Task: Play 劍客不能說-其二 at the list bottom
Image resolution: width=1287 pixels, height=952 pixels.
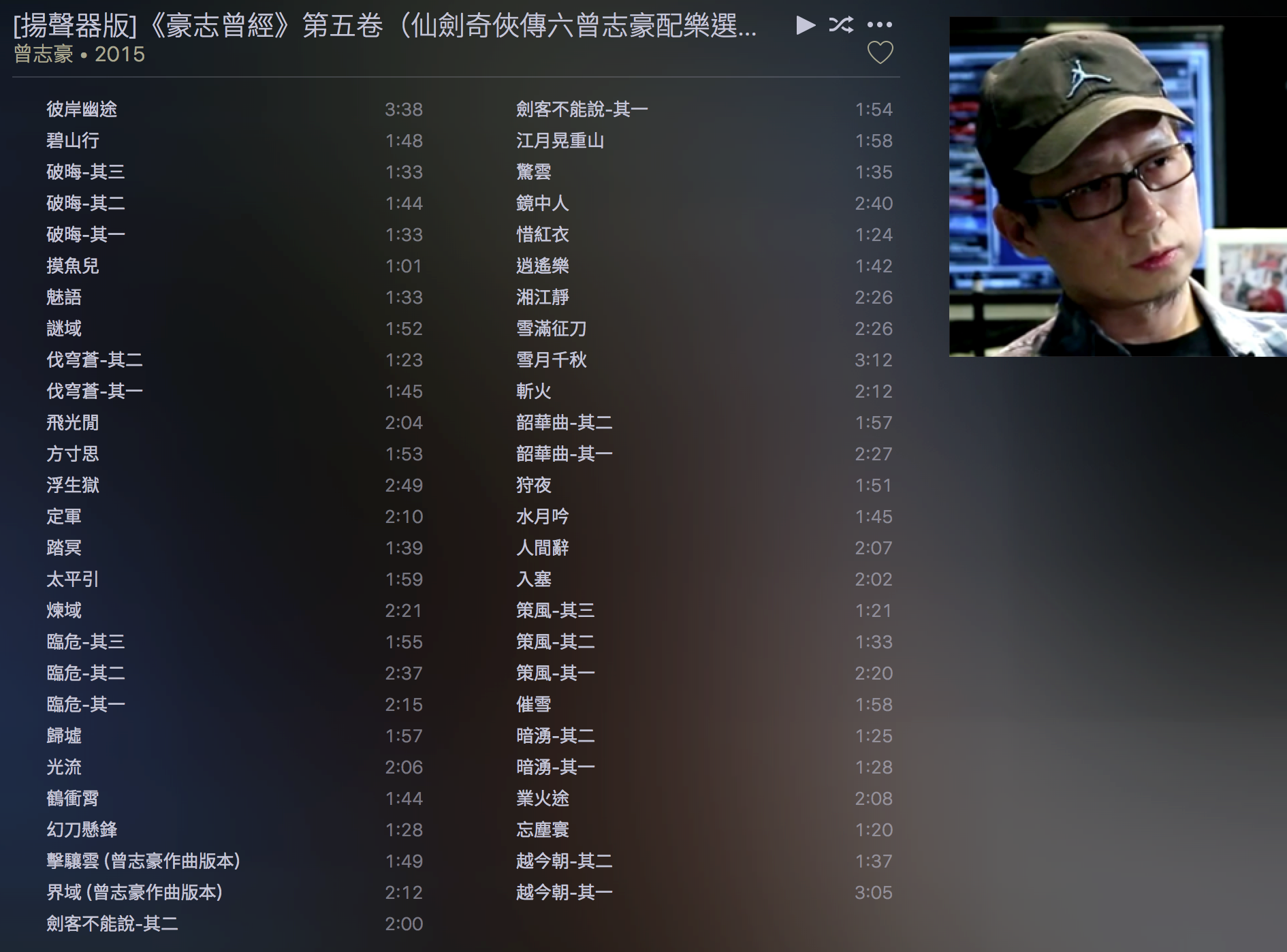Action: pyautogui.click(x=106, y=924)
